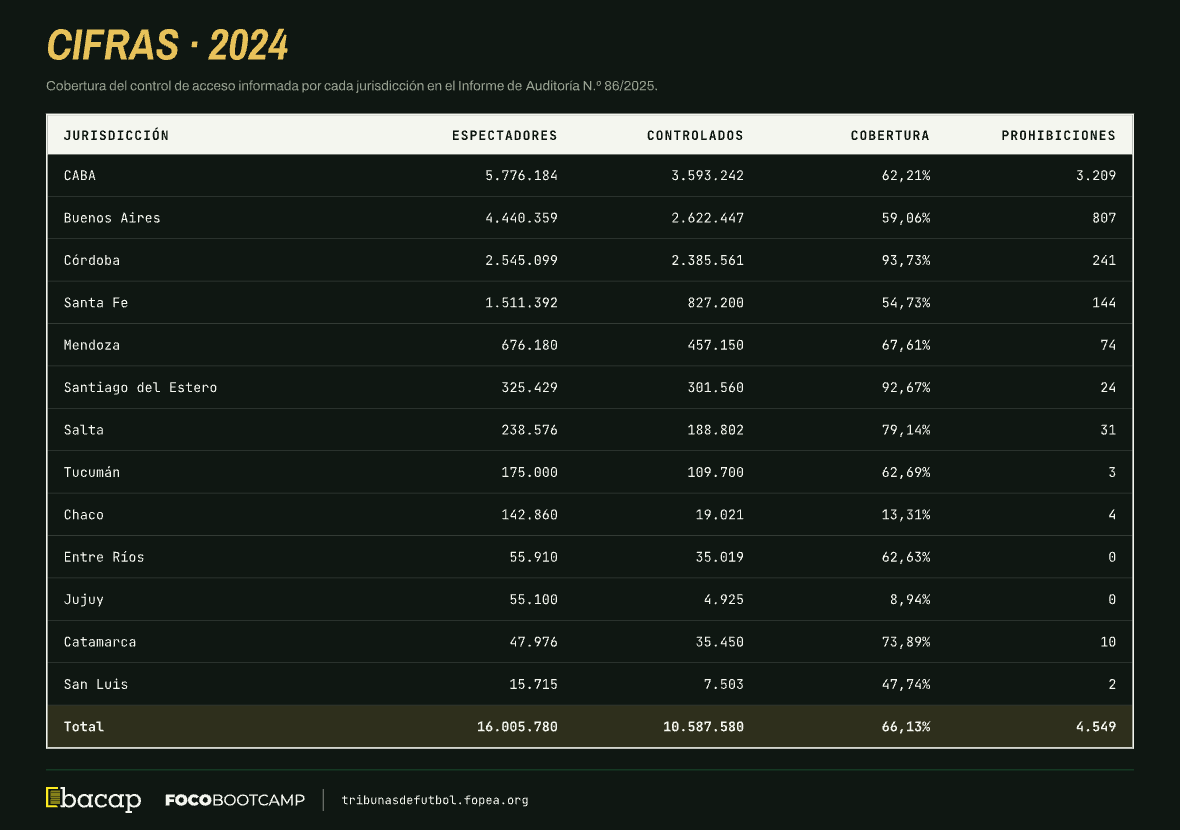Viewport: 1180px width, 830px height.
Task: Select the Catamarca jurisdiction cell
Action: pos(100,642)
